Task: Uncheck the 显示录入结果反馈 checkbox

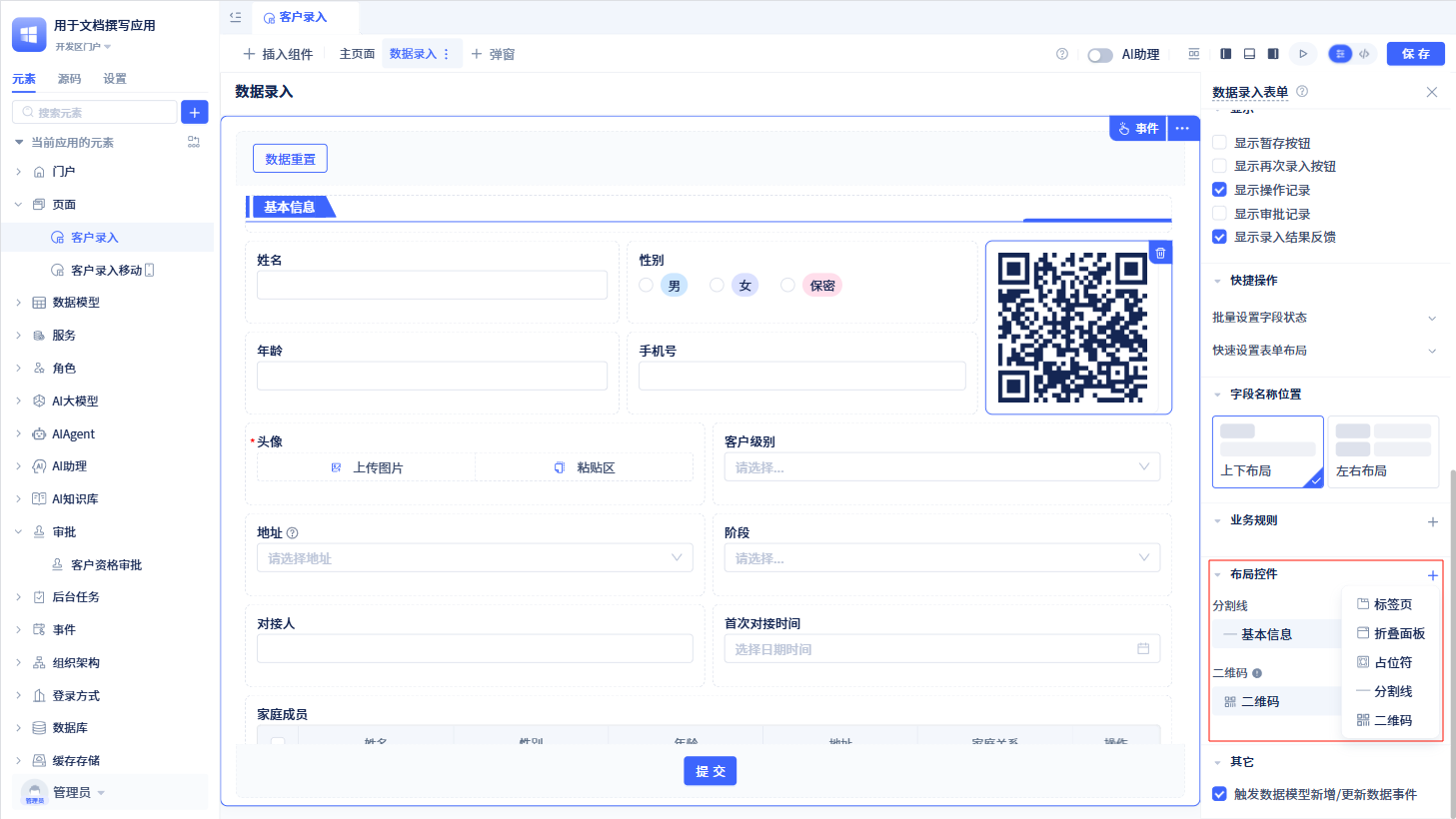Action: click(x=1219, y=237)
